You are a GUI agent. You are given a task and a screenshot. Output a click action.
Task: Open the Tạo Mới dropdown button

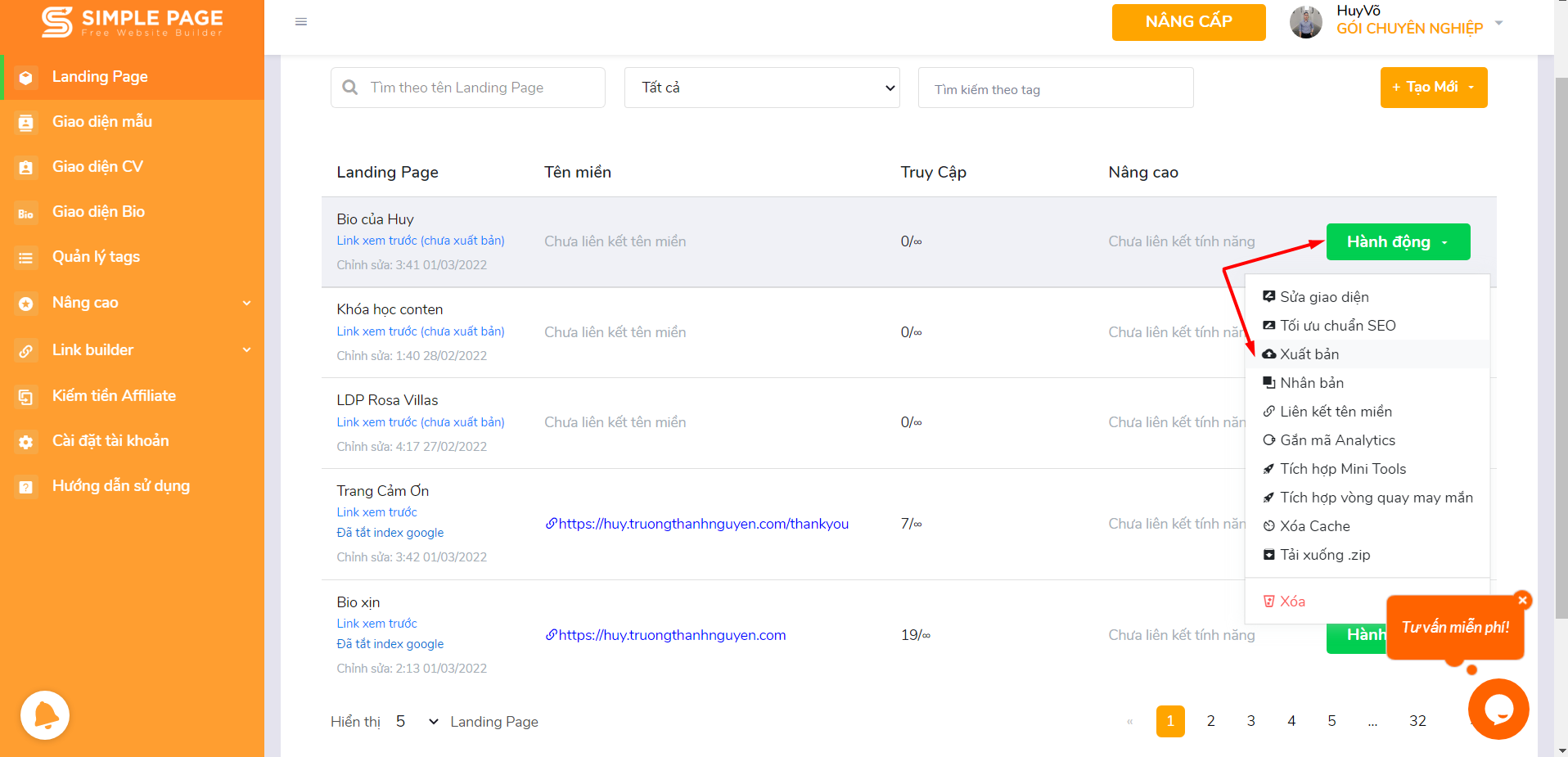[1433, 88]
